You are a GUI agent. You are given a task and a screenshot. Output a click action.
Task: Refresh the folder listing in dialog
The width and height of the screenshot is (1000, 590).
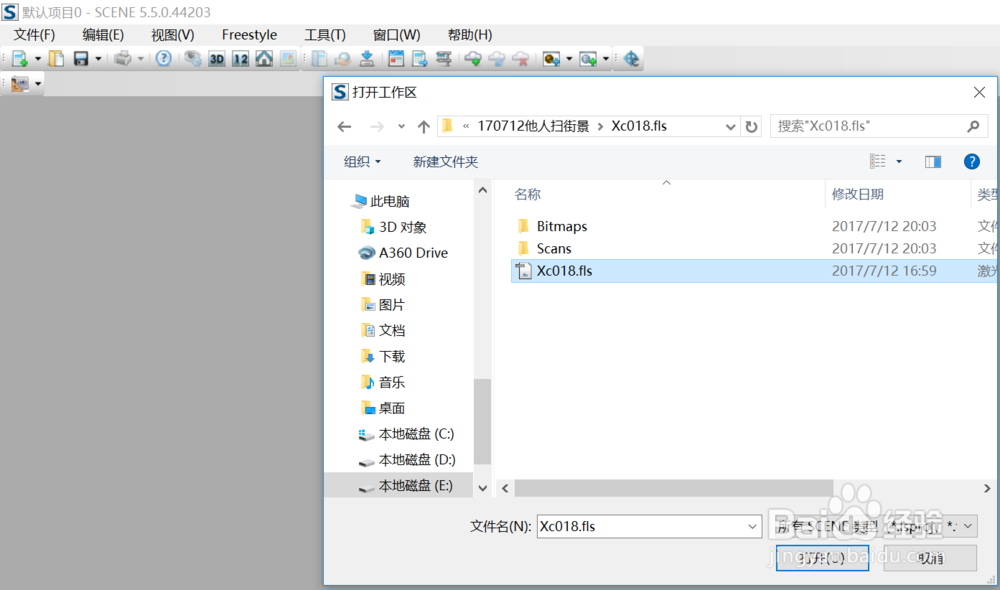pyautogui.click(x=751, y=126)
